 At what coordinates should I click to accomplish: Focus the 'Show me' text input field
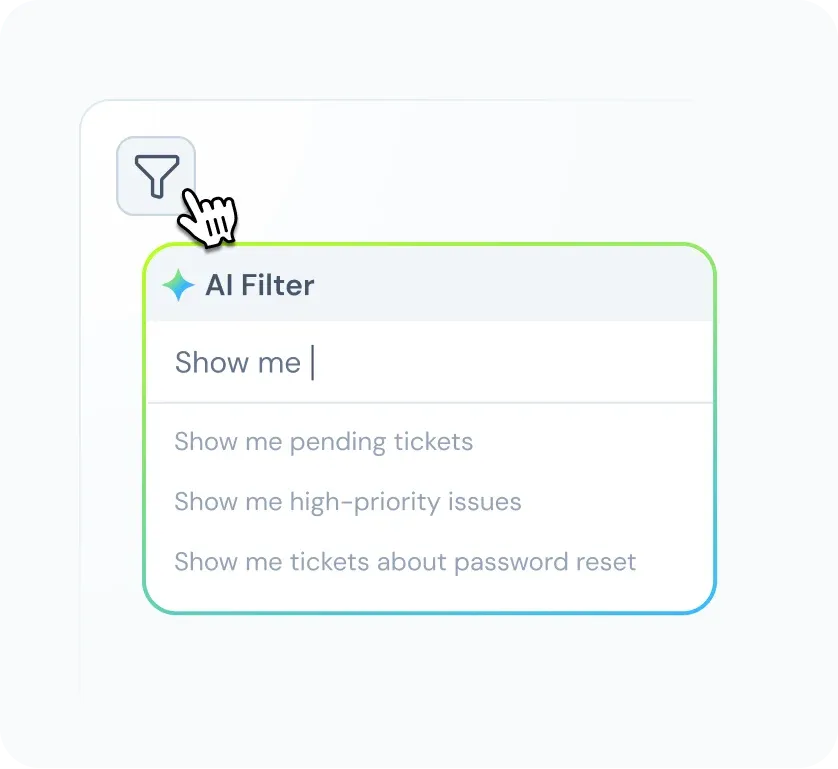[x=430, y=362]
